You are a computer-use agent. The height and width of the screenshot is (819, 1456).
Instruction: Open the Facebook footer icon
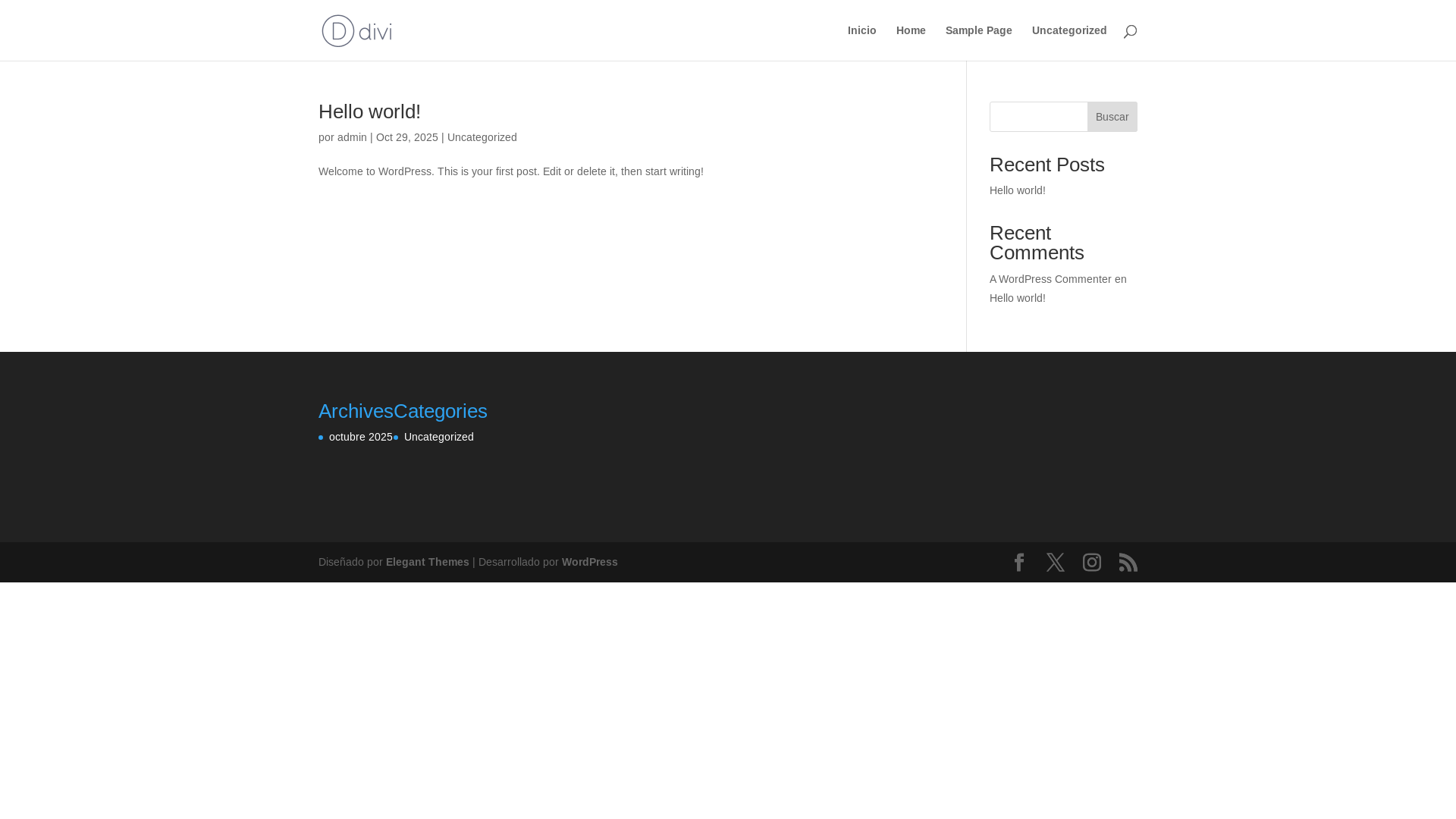[1019, 562]
